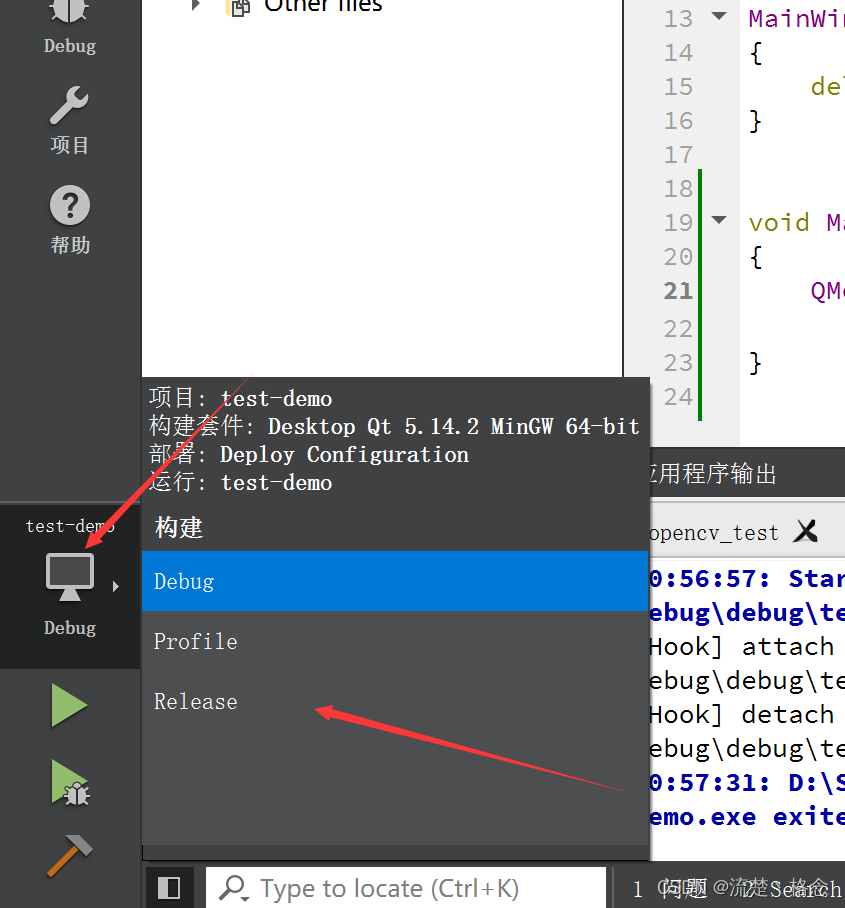Image resolution: width=845 pixels, height=908 pixels.
Task: Close the opencv_test output tab
Action: click(x=806, y=531)
